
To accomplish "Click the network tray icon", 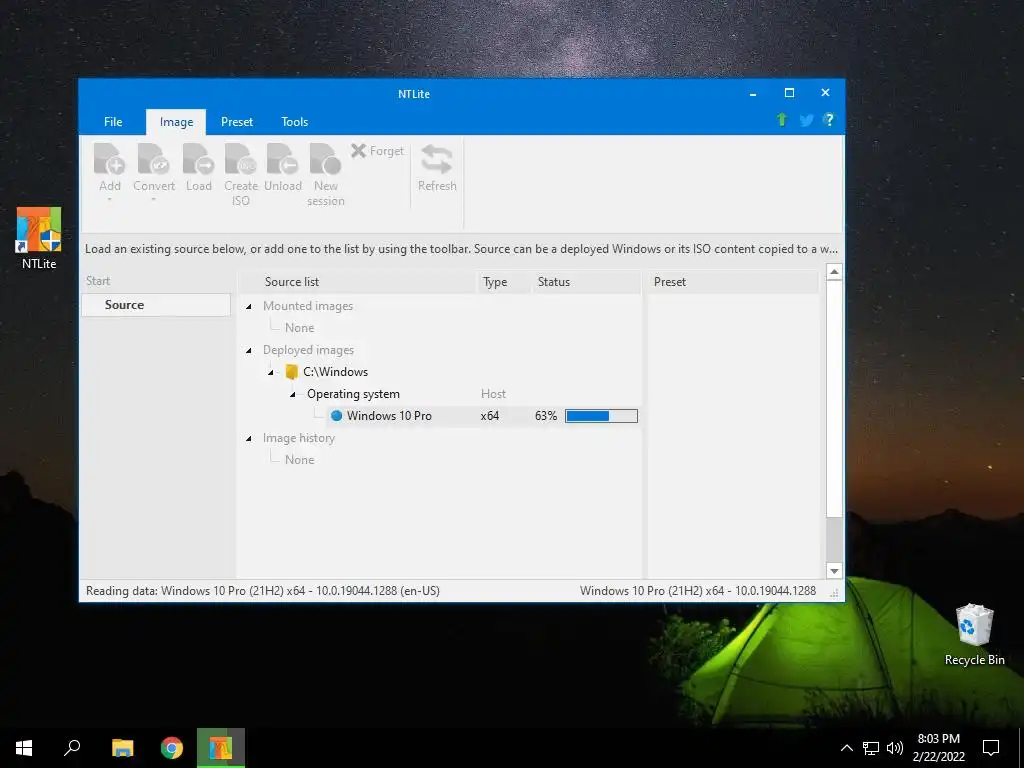I will 871,748.
